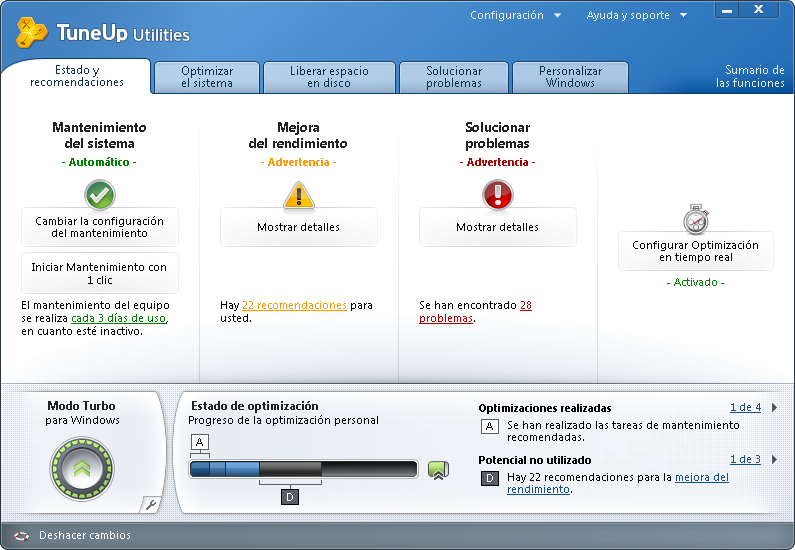Click Mostrar detalles under Solucionar problemas
Viewport: 795px width, 550px height.
pos(497,227)
